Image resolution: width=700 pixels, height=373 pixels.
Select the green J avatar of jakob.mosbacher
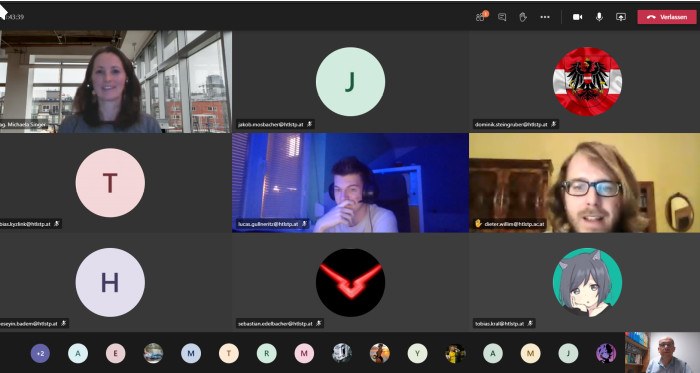(x=350, y=82)
